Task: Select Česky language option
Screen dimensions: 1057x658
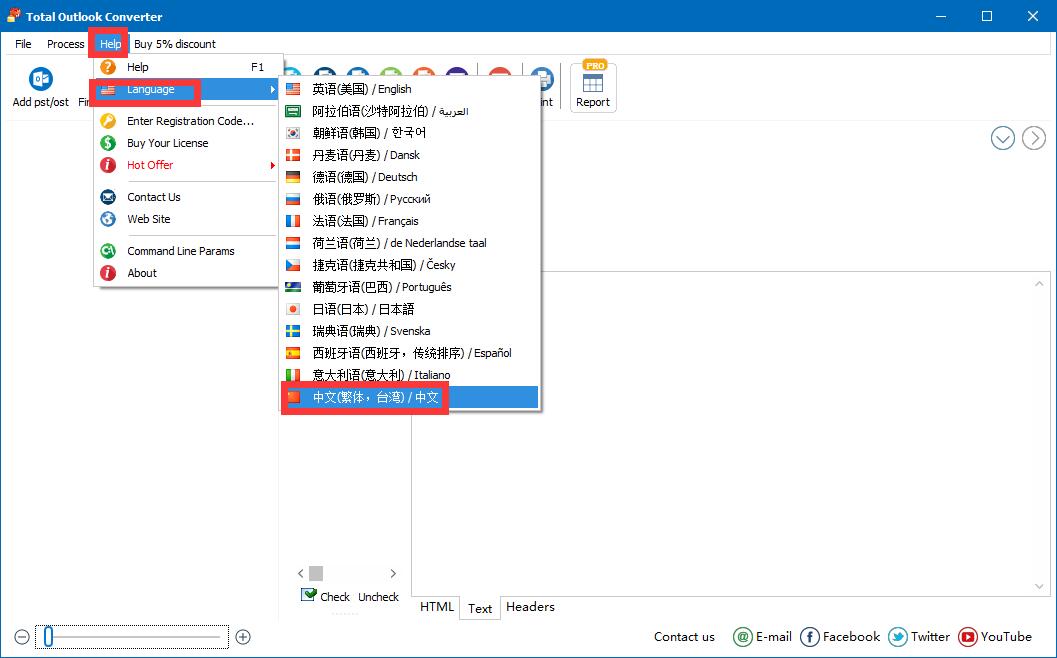Action: coord(410,265)
